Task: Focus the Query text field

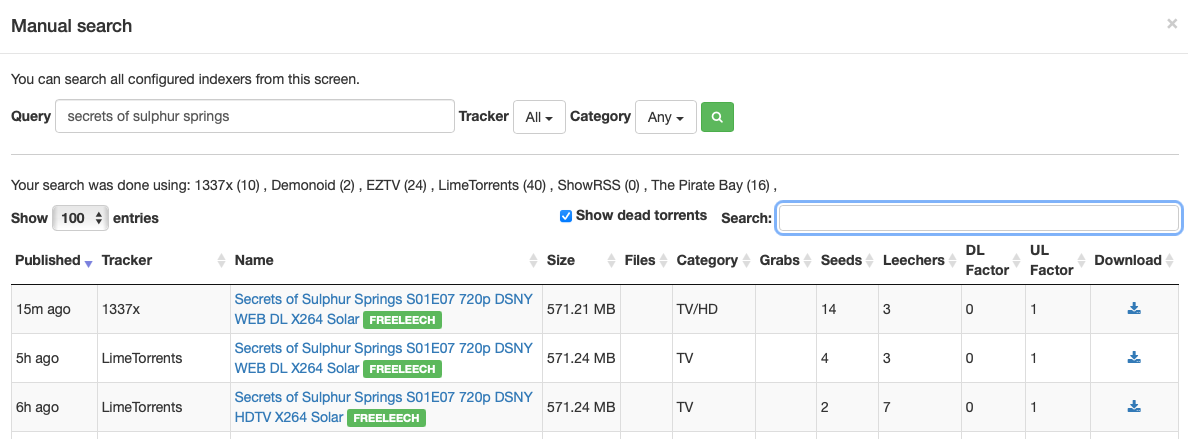Action: pos(255,116)
